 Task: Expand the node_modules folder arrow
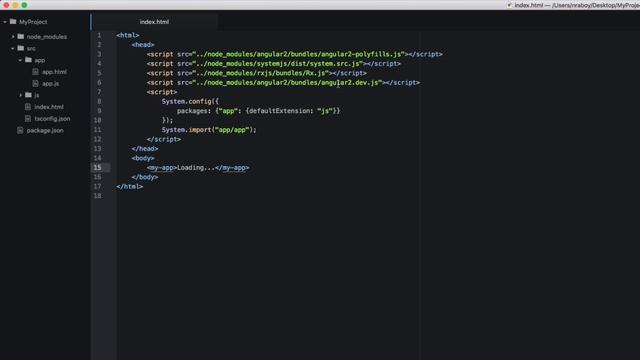tap(13, 37)
